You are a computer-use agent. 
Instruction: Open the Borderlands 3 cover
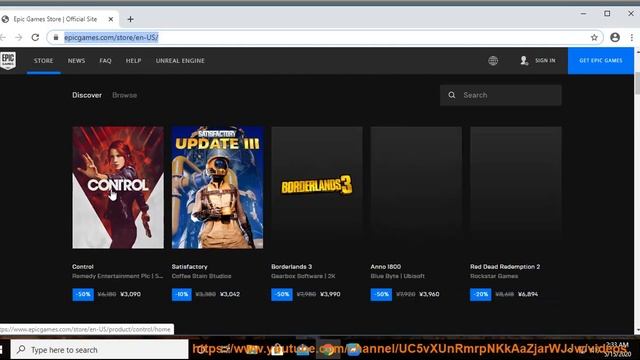coord(317,187)
